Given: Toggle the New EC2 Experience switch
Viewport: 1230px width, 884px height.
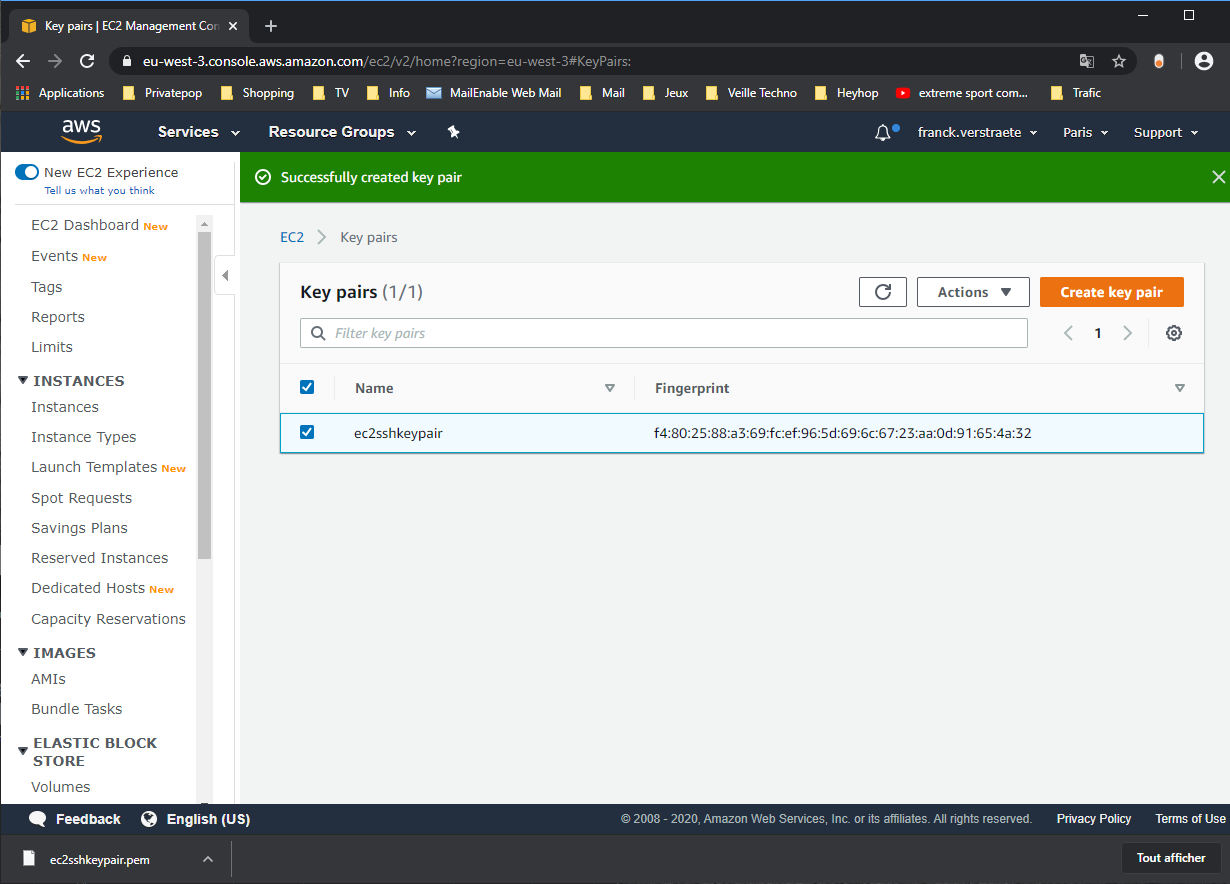Looking at the screenshot, I should point(27,172).
